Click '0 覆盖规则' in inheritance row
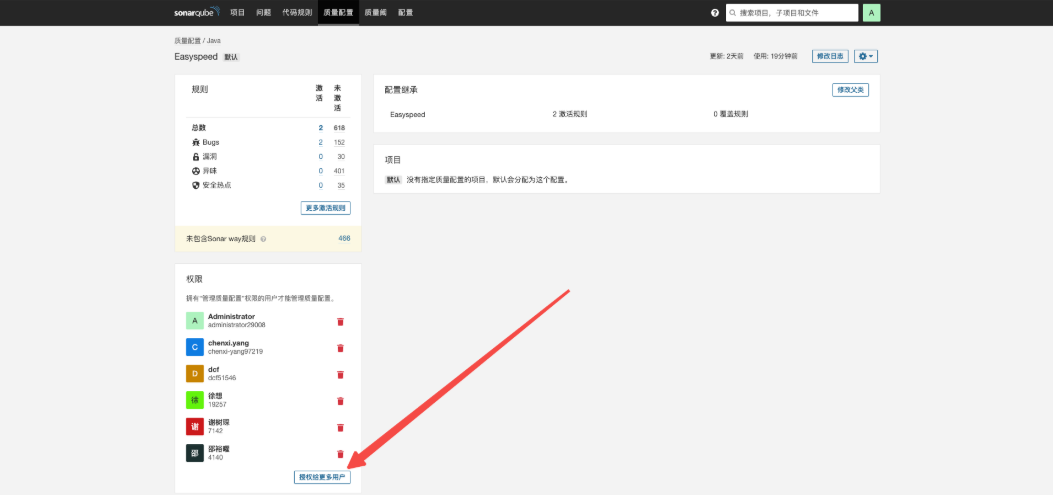 [x=731, y=114]
